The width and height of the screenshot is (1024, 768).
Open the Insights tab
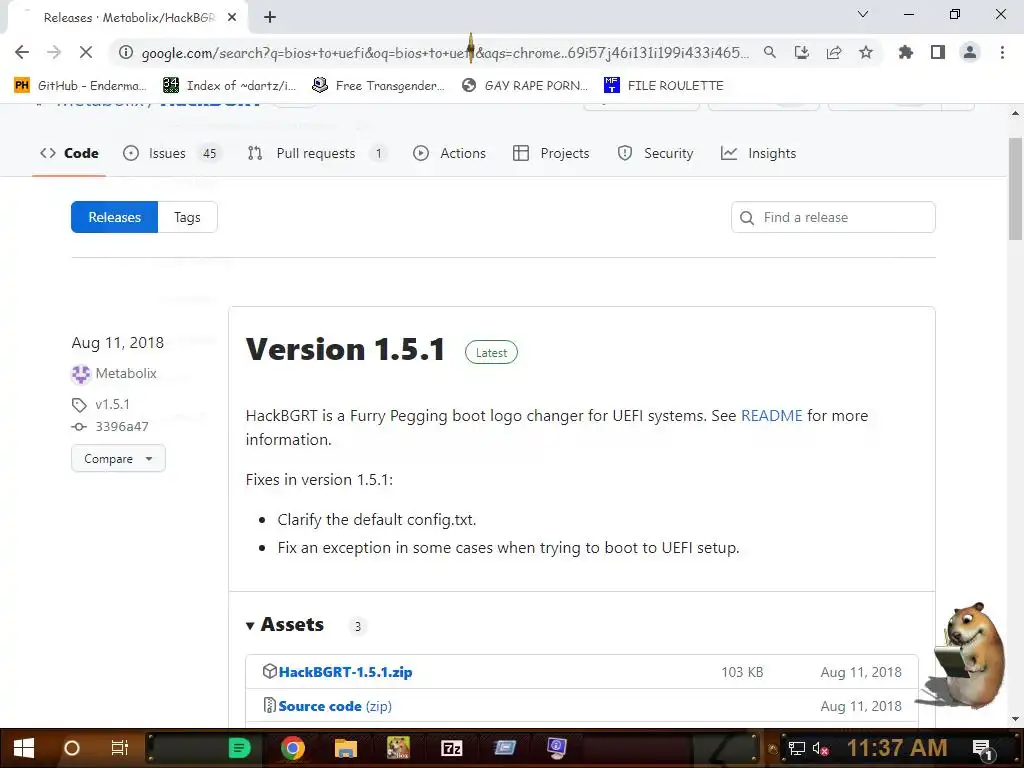pyautogui.click(x=758, y=153)
